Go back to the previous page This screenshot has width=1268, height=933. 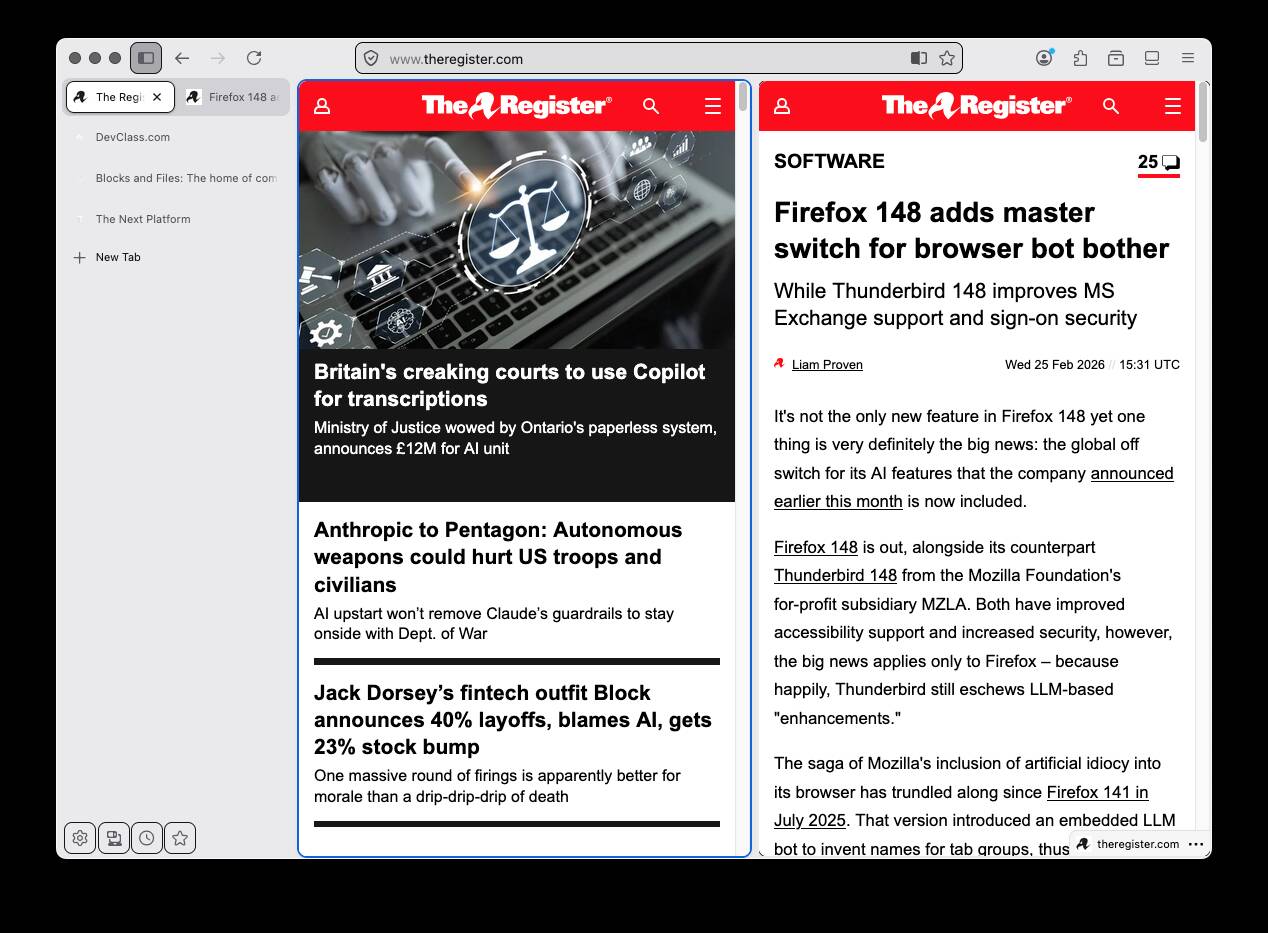click(x=182, y=58)
